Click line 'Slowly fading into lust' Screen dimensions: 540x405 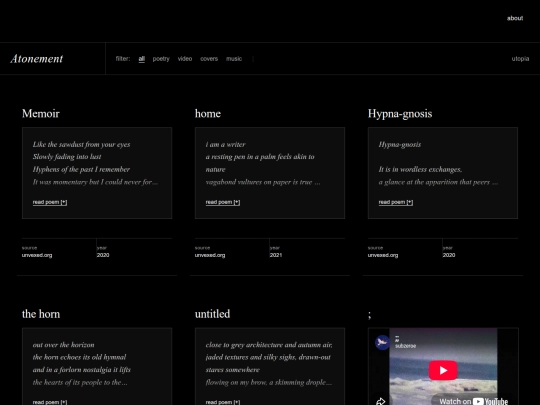click(x=67, y=157)
